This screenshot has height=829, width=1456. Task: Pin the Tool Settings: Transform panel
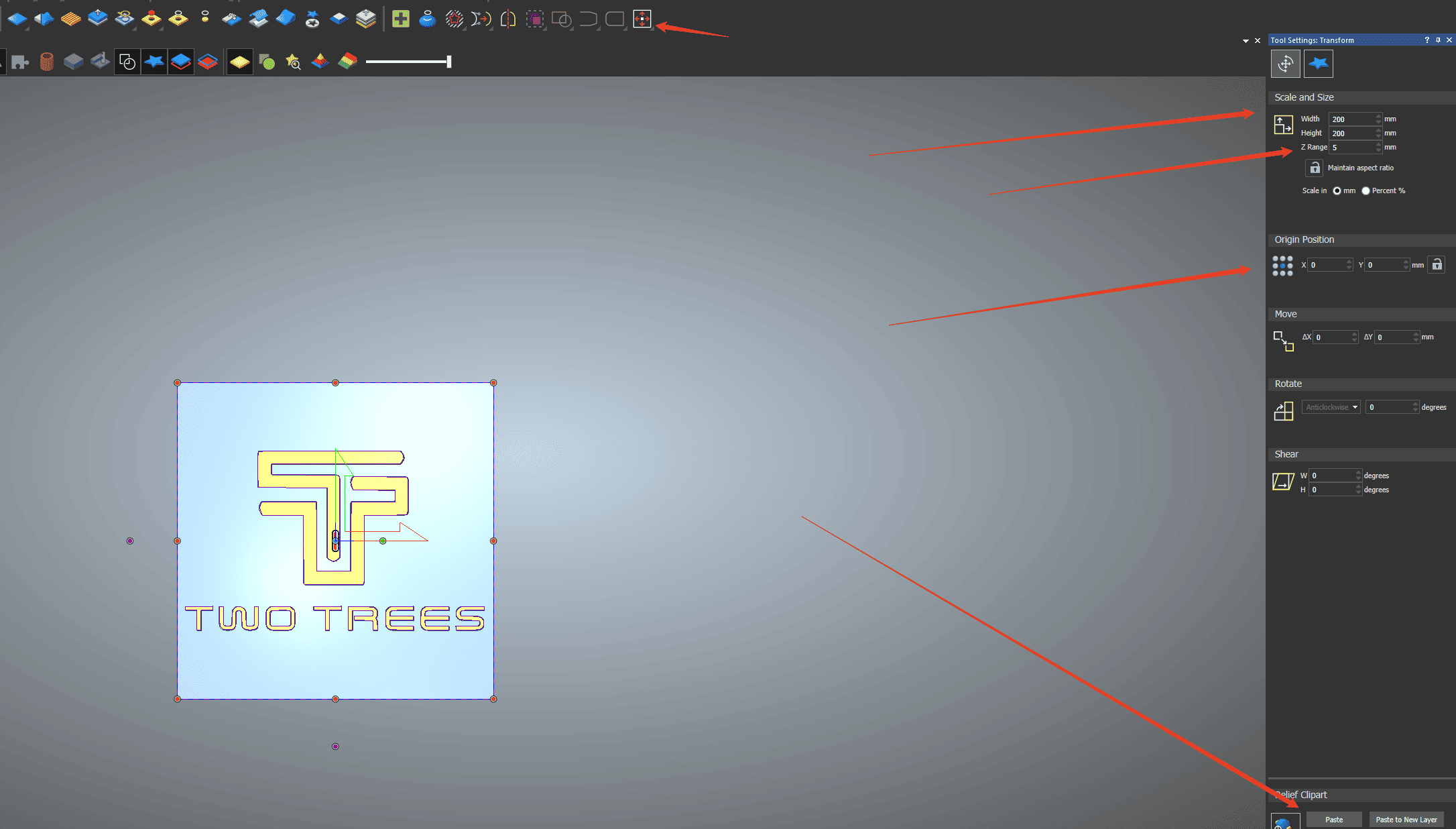[1438, 40]
